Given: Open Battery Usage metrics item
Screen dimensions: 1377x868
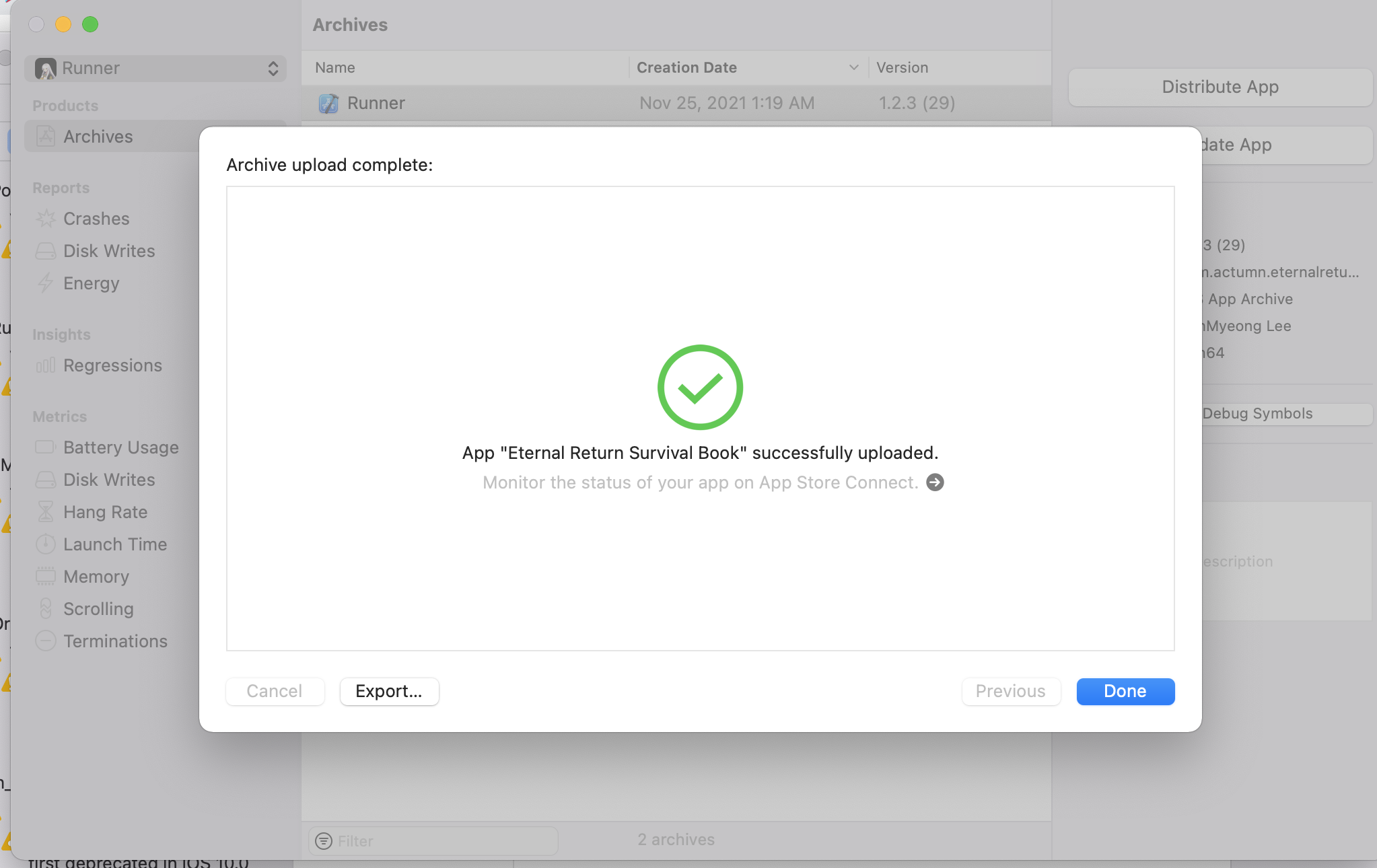Looking at the screenshot, I should [120, 447].
